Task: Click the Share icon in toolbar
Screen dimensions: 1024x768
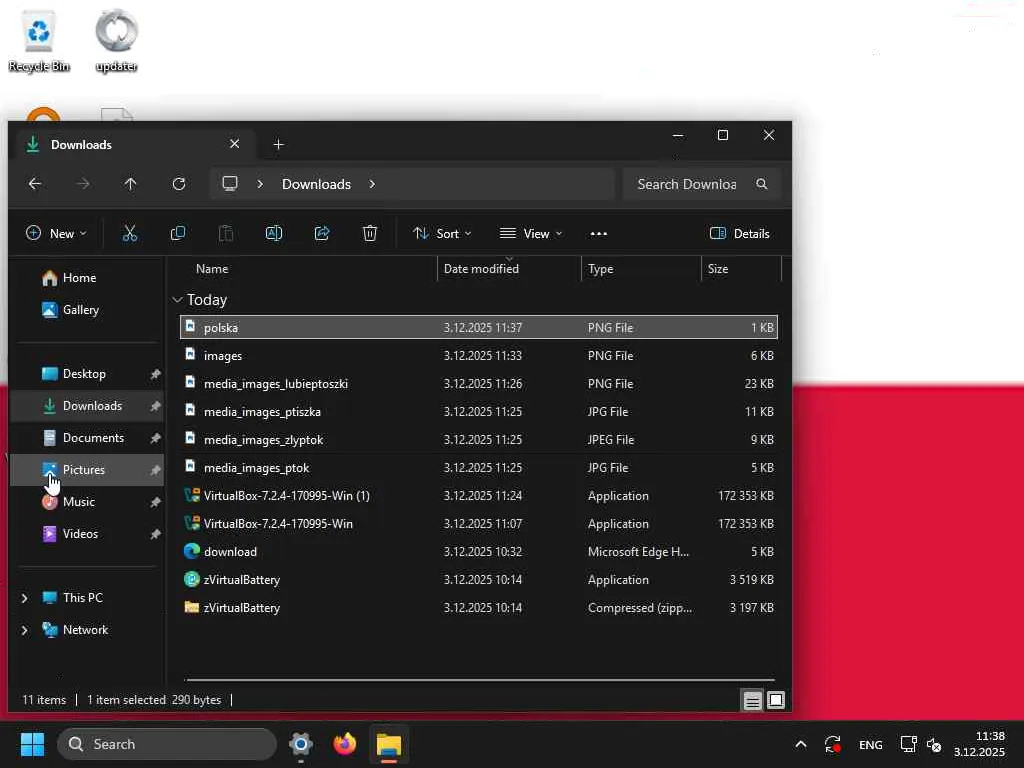Action: click(322, 233)
